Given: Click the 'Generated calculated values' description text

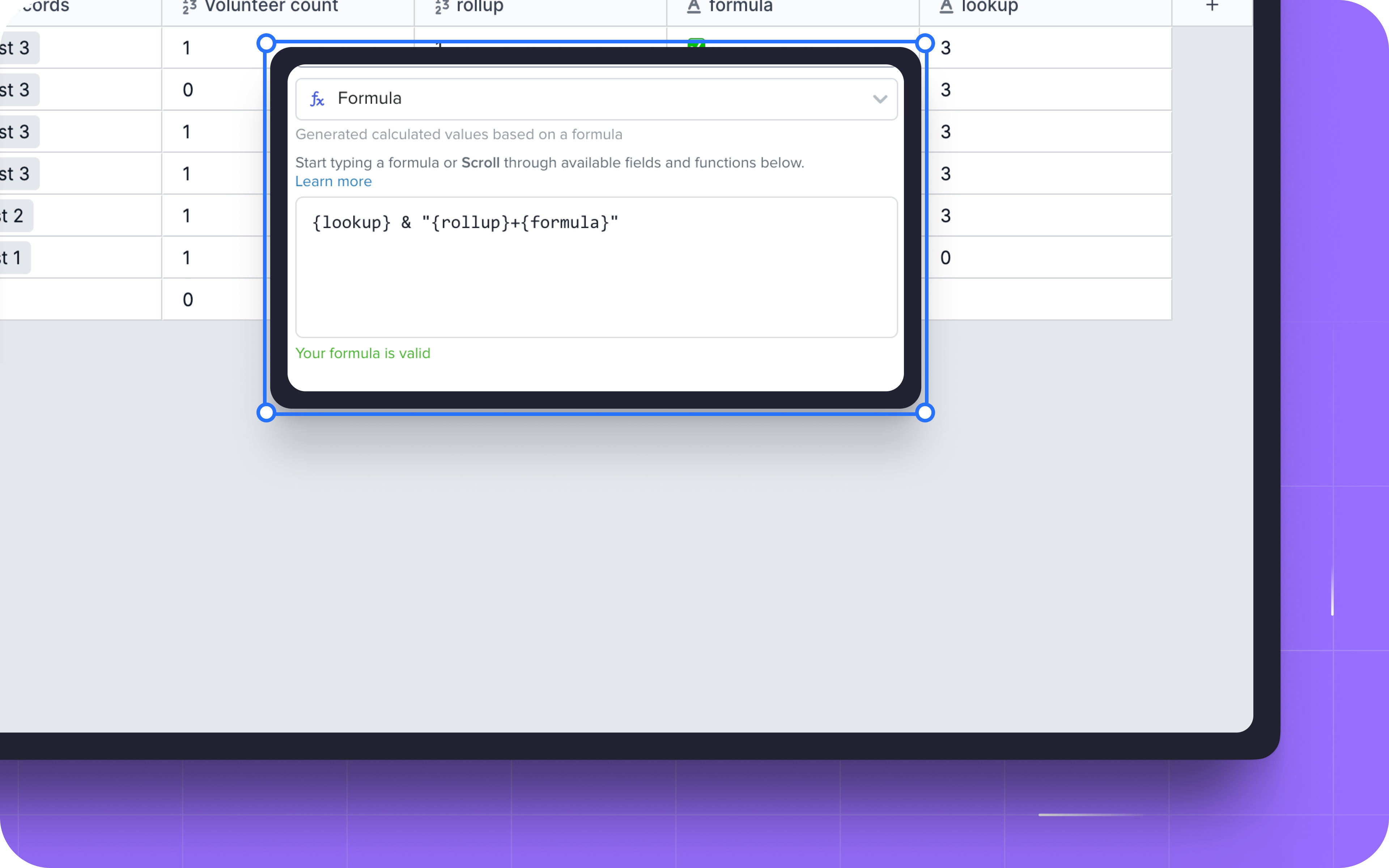Looking at the screenshot, I should click(459, 134).
